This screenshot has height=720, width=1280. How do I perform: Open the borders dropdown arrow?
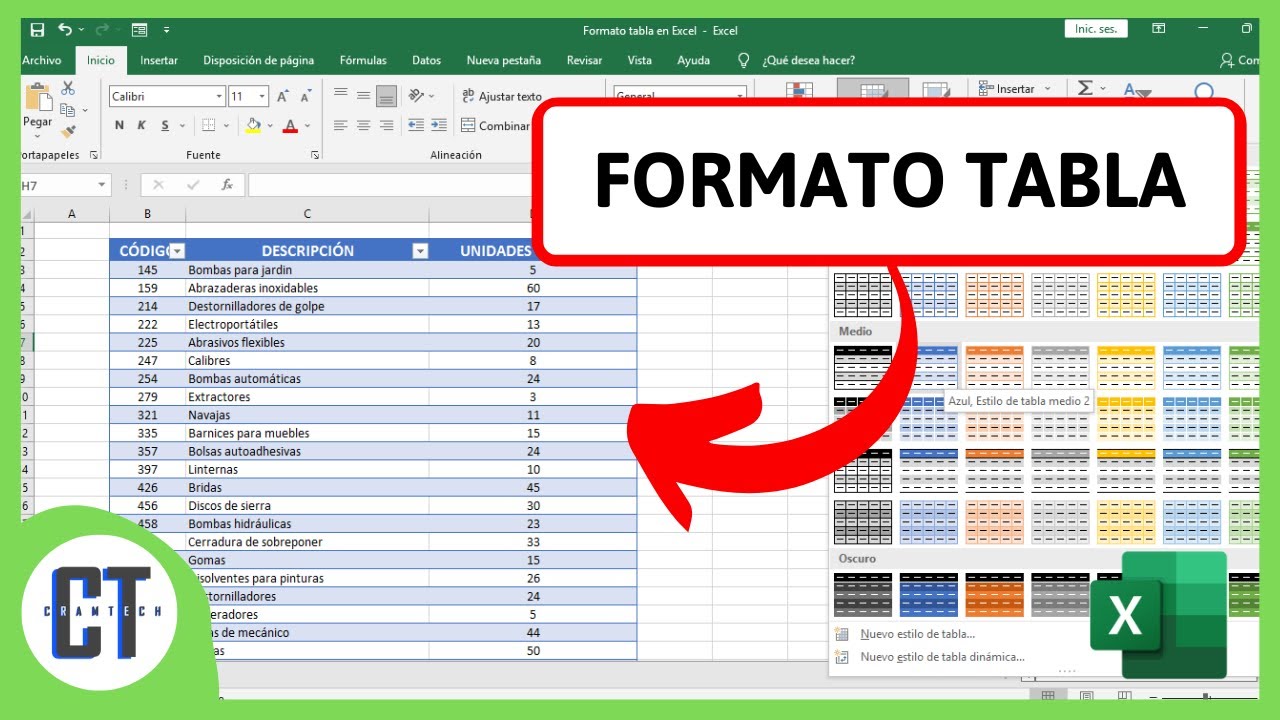(x=226, y=126)
